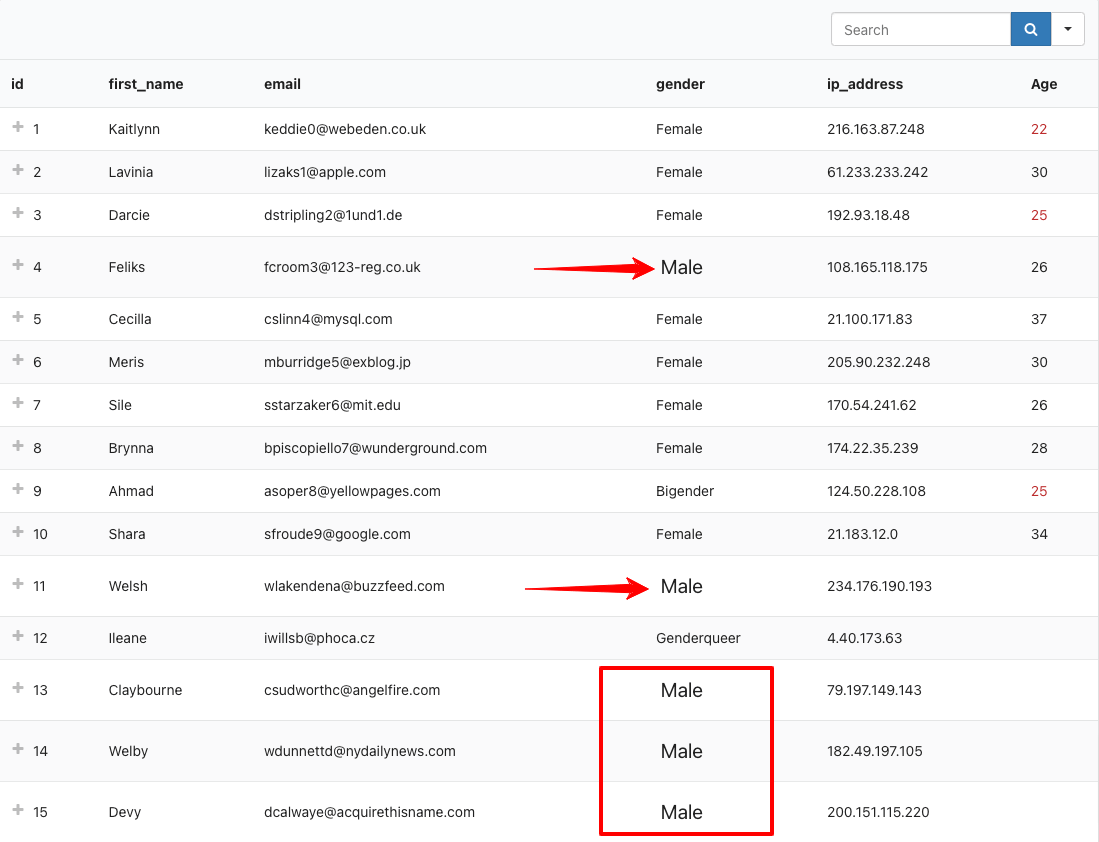Click the Age column header
The height and width of the screenshot is (842, 1099).
[1043, 84]
